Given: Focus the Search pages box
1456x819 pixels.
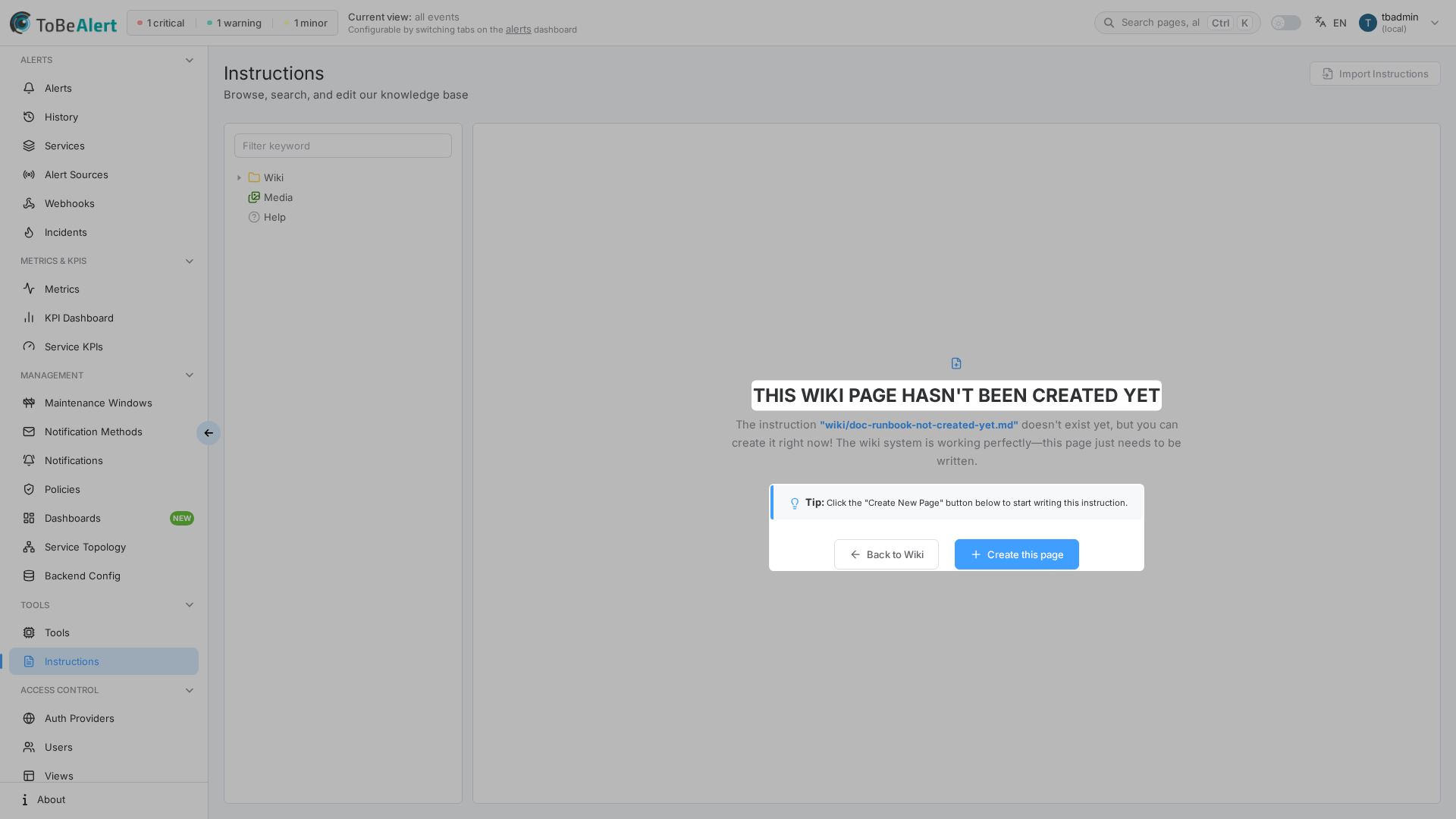Looking at the screenshot, I should click(1177, 23).
